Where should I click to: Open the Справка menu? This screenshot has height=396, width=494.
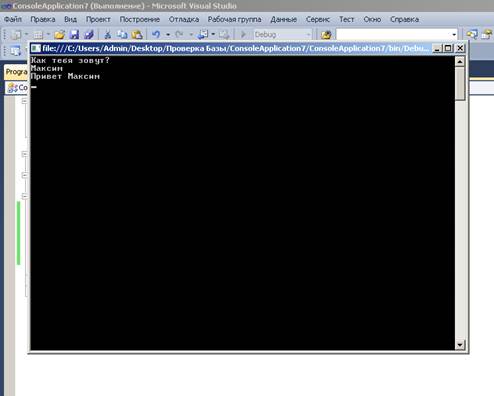coord(404,19)
